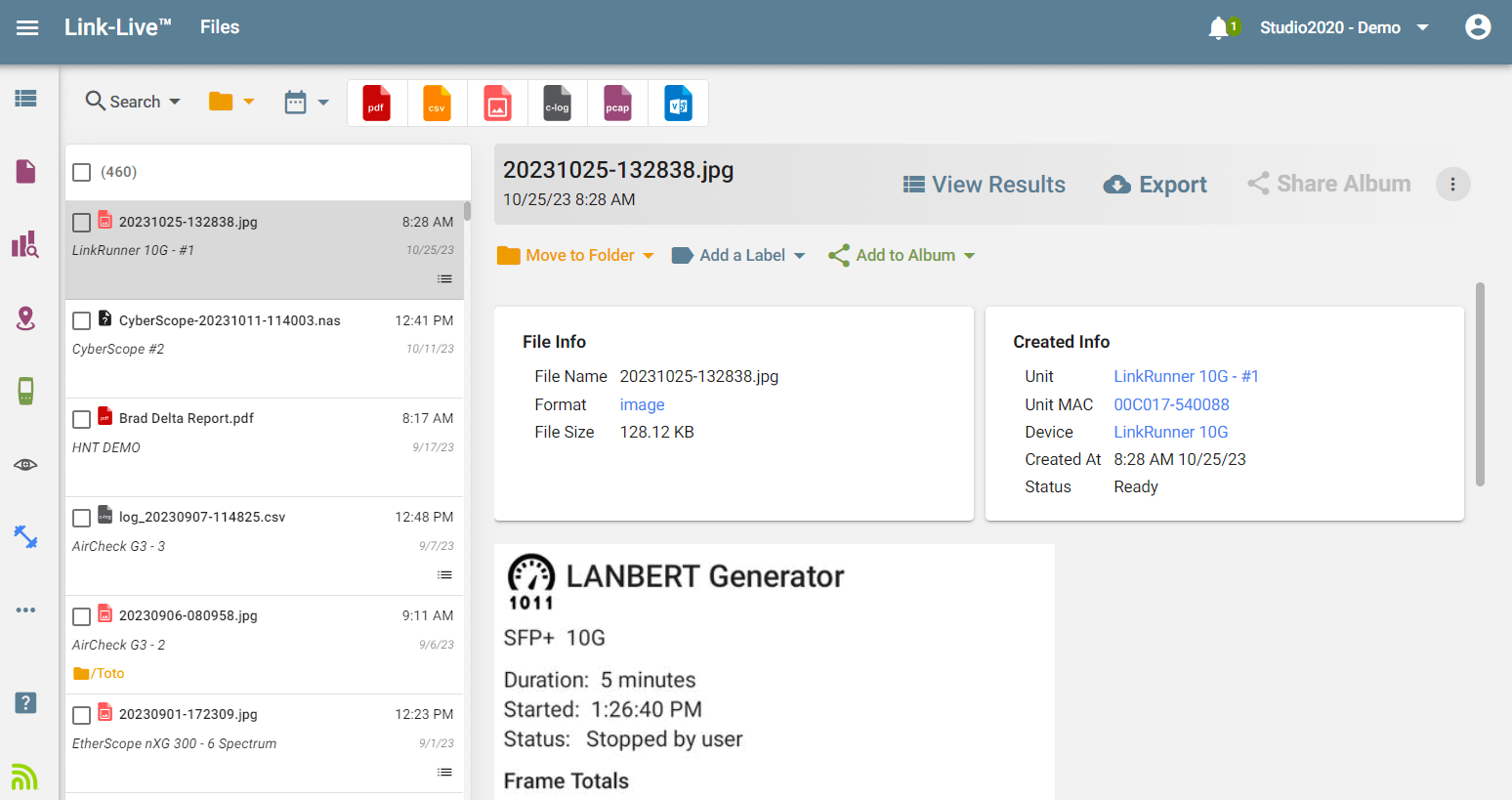Click the View Results button

pos(984,185)
